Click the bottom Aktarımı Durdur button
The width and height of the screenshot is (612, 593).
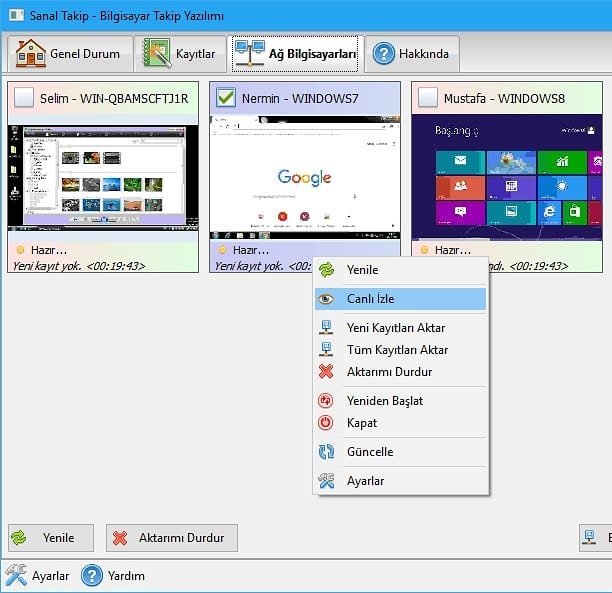172,538
